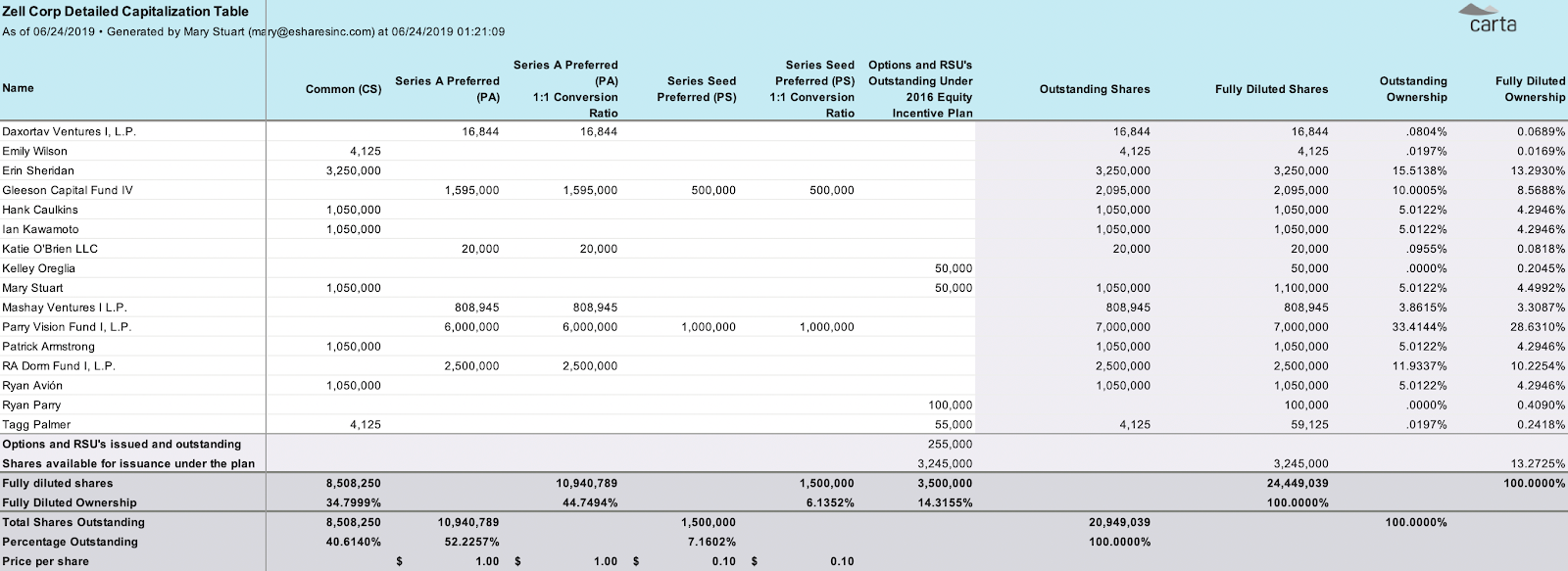The width and height of the screenshot is (1568, 571).
Task: Click Mary Stuart's email in the header
Action: pyautogui.click(x=313, y=31)
